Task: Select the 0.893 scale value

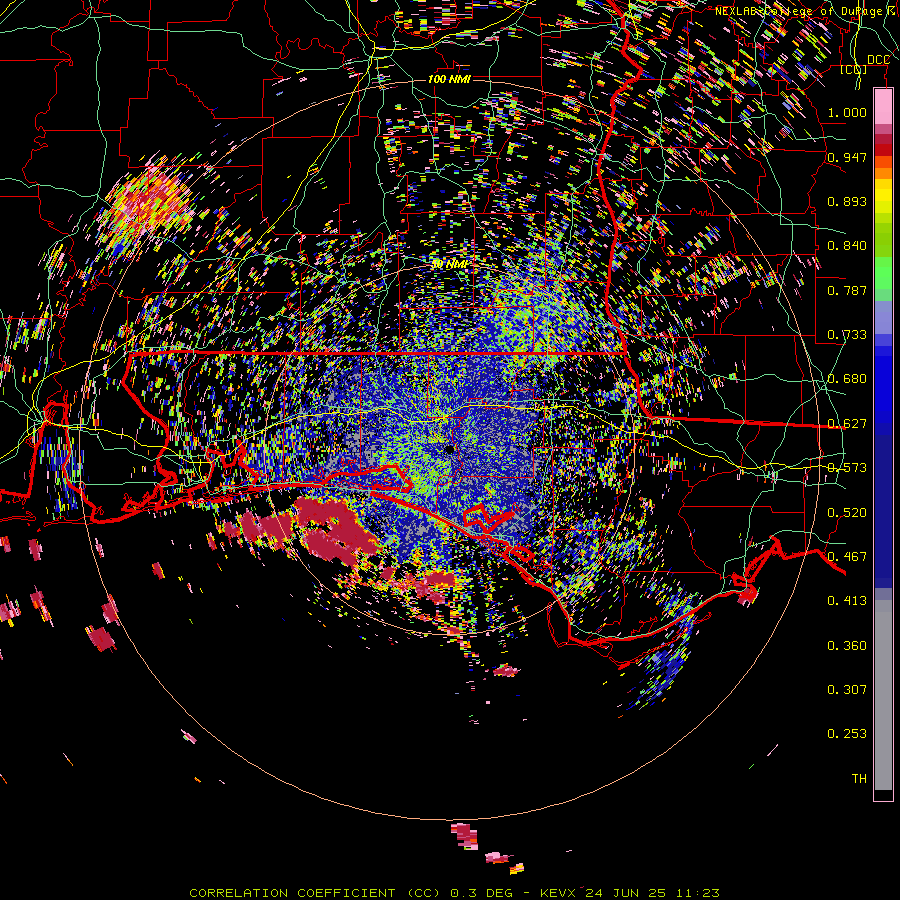Action: [847, 201]
